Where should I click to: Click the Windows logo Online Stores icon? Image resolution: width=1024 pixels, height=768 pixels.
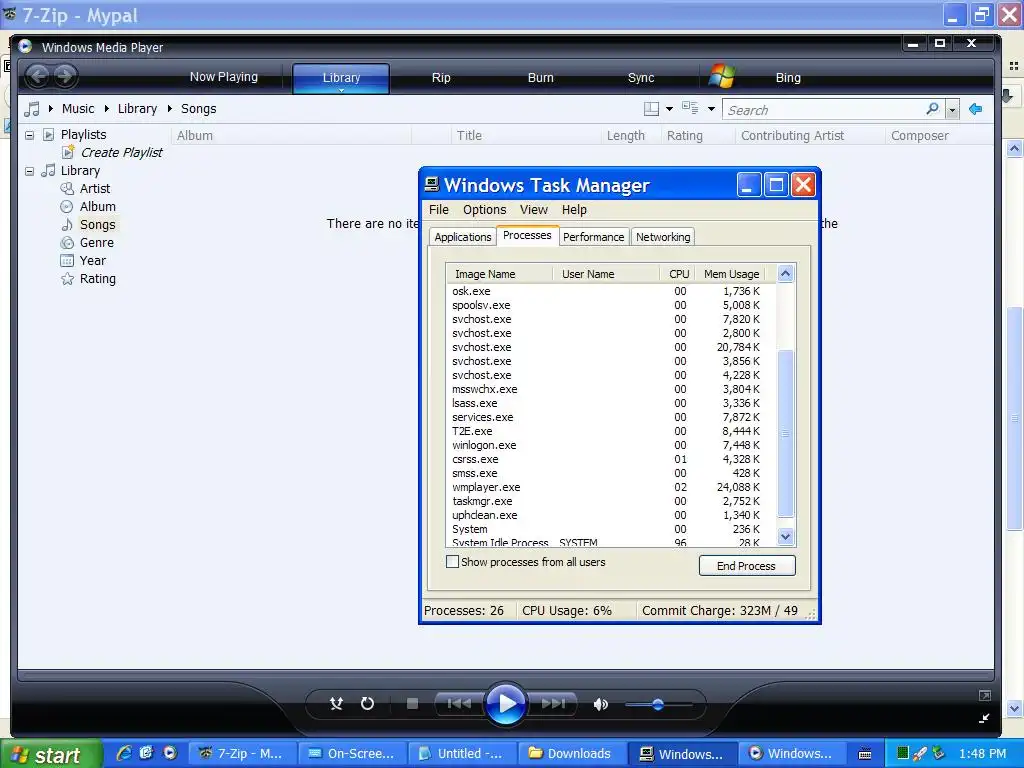(x=722, y=76)
